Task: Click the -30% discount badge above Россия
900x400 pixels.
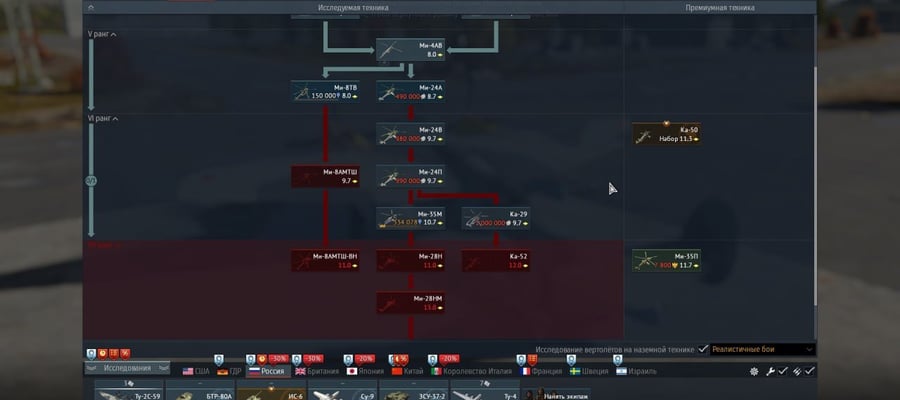Action: 278,359
